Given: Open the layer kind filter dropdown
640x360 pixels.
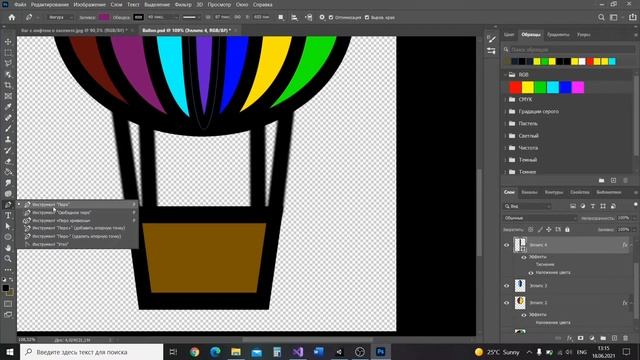Looking at the screenshot, I should point(527,206).
